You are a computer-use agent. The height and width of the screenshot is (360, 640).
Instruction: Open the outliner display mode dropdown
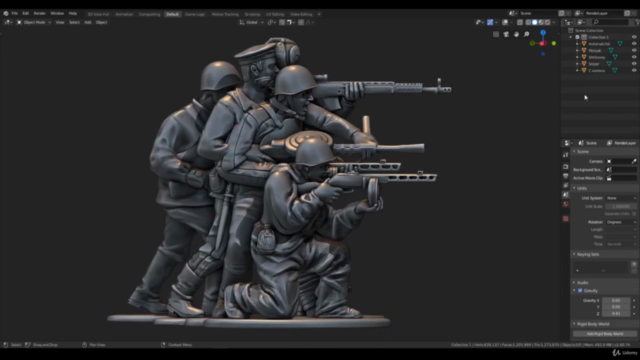pos(580,22)
